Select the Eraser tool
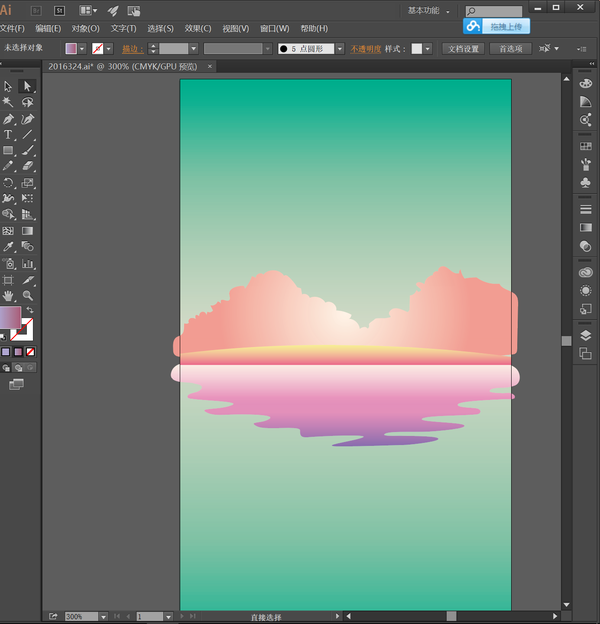The image size is (600, 624). (x=27, y=166)
